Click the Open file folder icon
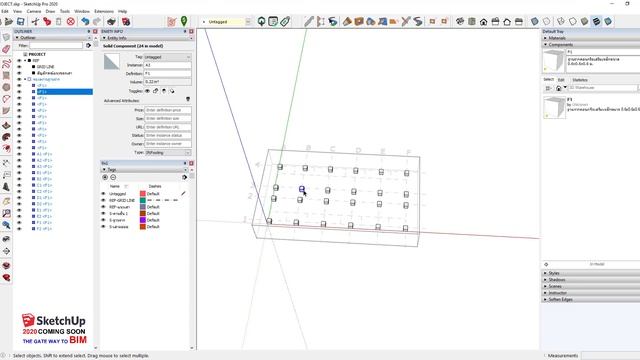This screenshot has width=640, height=360. click(9, 22)
